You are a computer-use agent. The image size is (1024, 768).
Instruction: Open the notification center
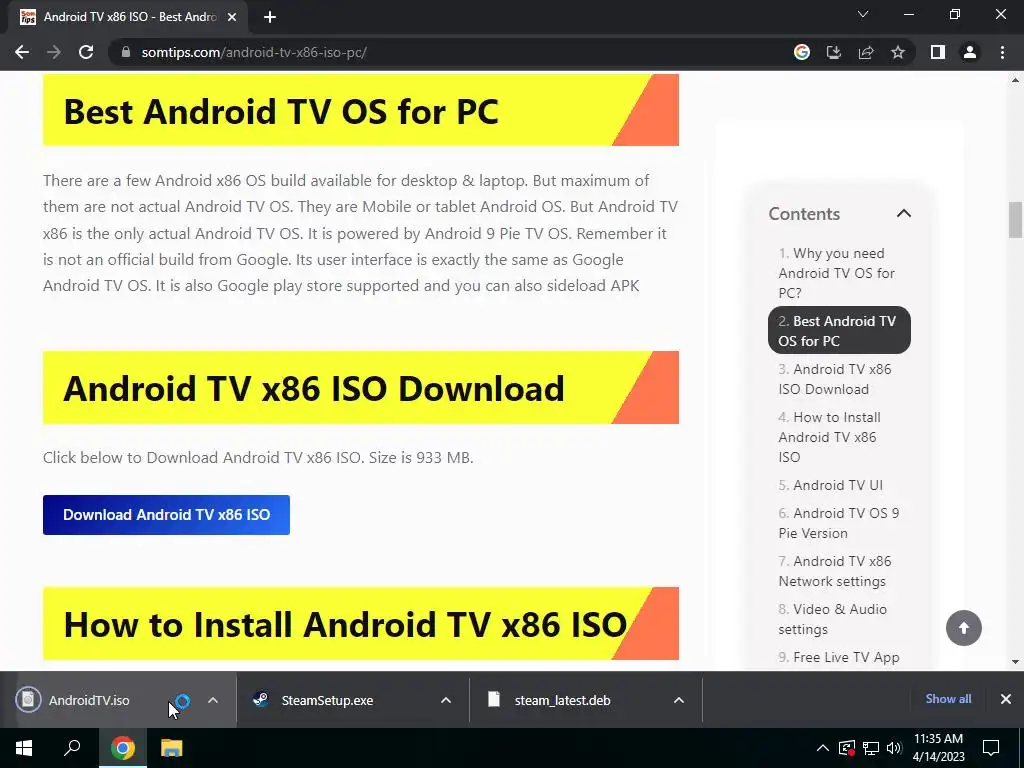click(991, 748)
